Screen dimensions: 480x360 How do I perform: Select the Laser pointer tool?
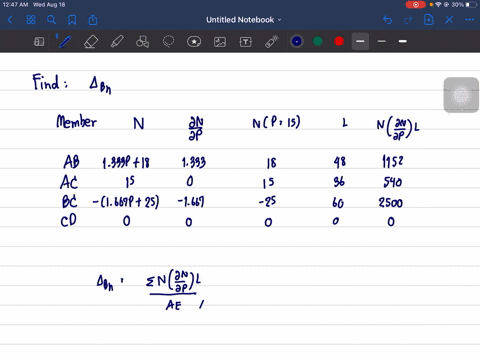click(272, 42)
